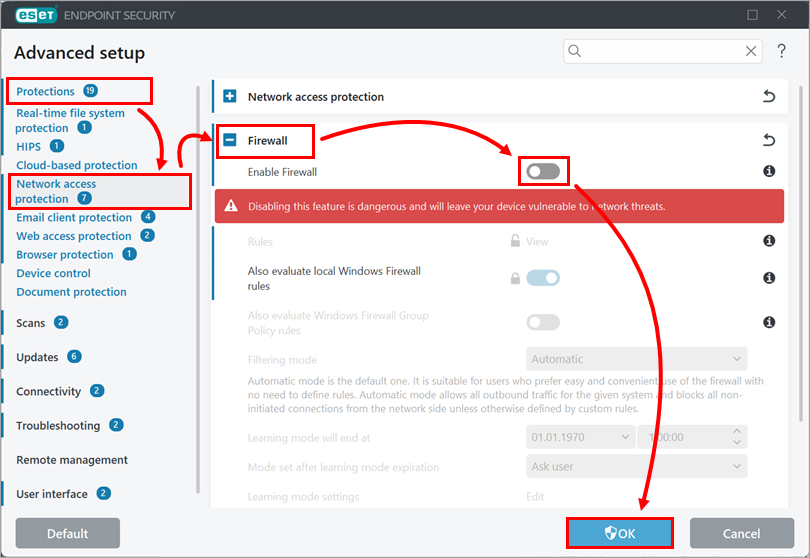Toggle Windows Firewall Group Policy rules switch
Screen dimensions: 810x558
tap(543, 322)
